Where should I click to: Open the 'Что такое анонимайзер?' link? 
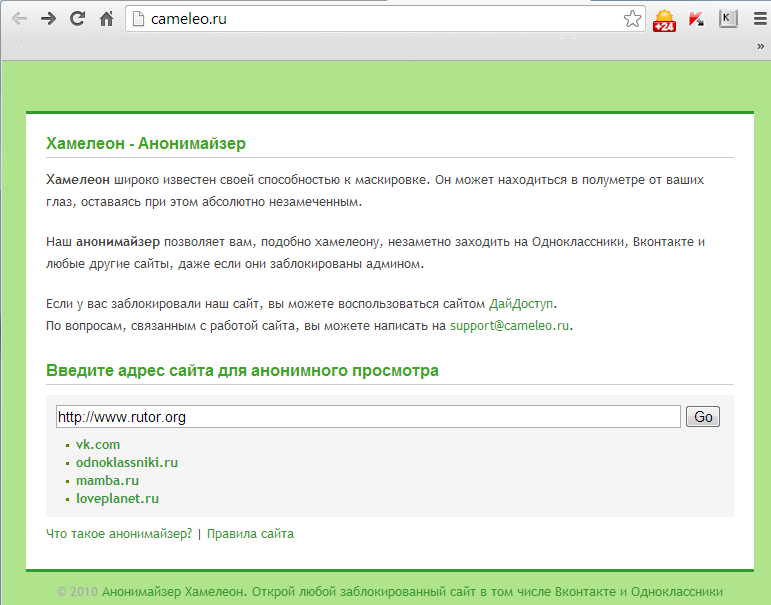click(x=119, y=534)
